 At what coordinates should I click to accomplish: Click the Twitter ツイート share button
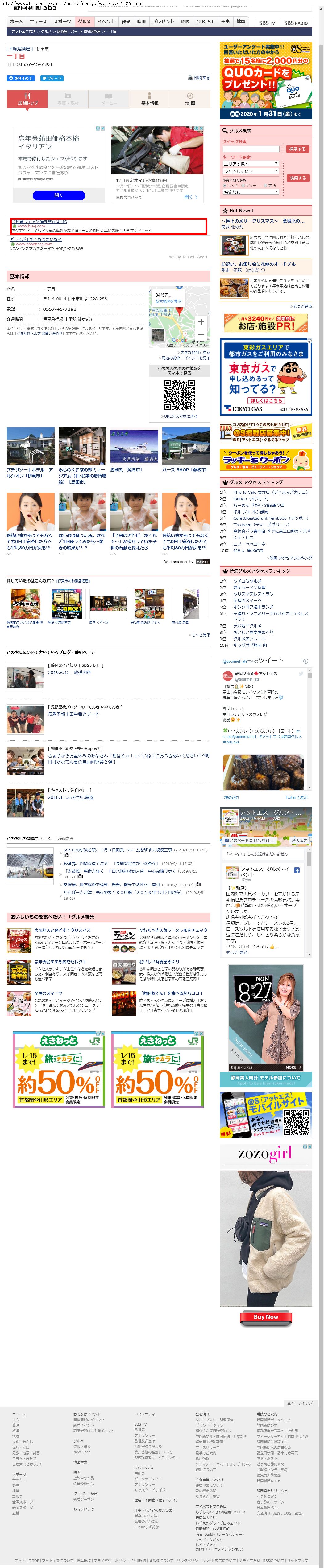click(52, 78)
